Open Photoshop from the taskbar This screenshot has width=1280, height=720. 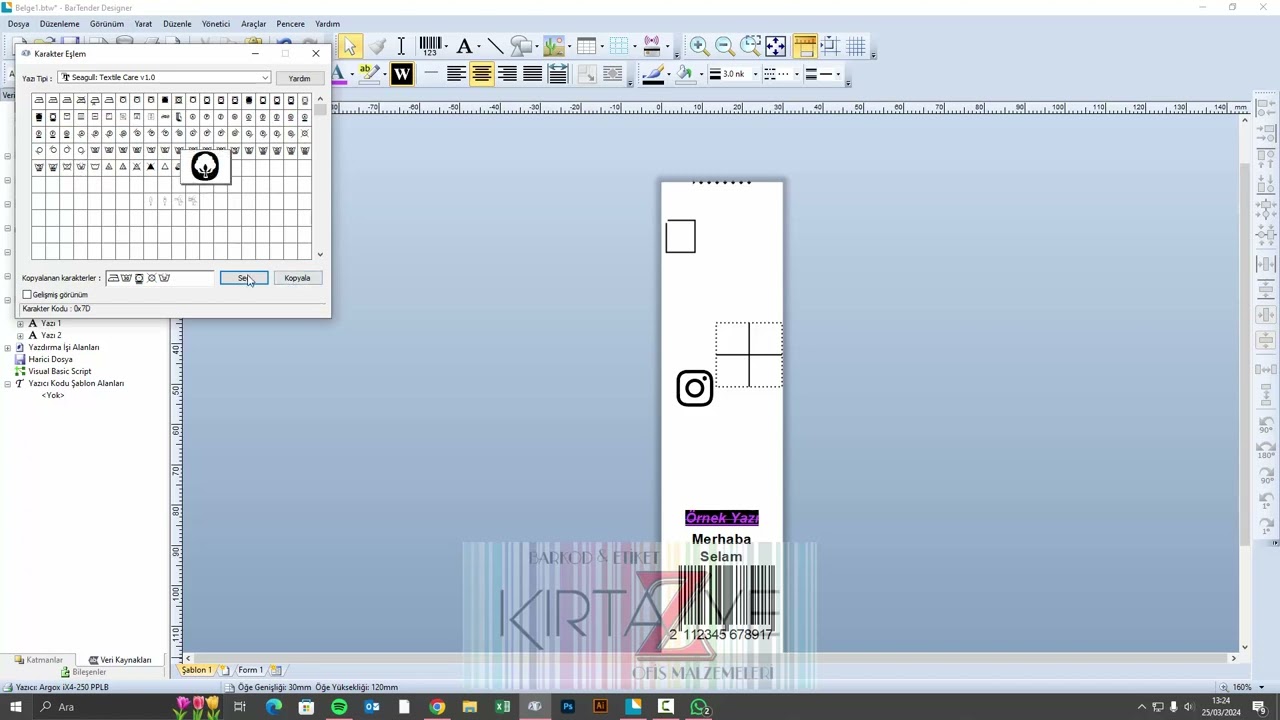pos(568,707)
